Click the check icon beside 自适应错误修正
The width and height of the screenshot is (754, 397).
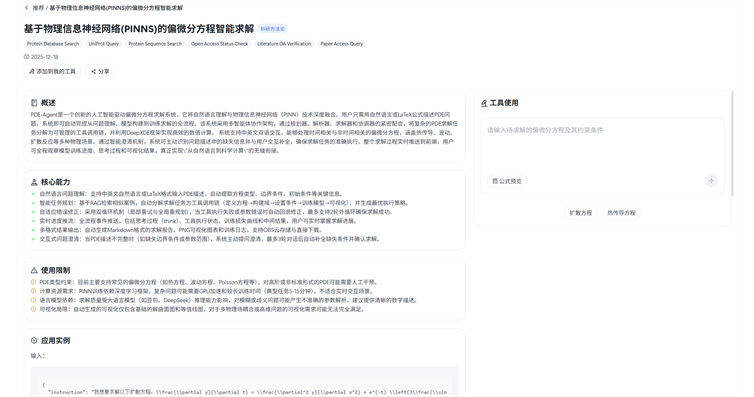click(34, 212)
